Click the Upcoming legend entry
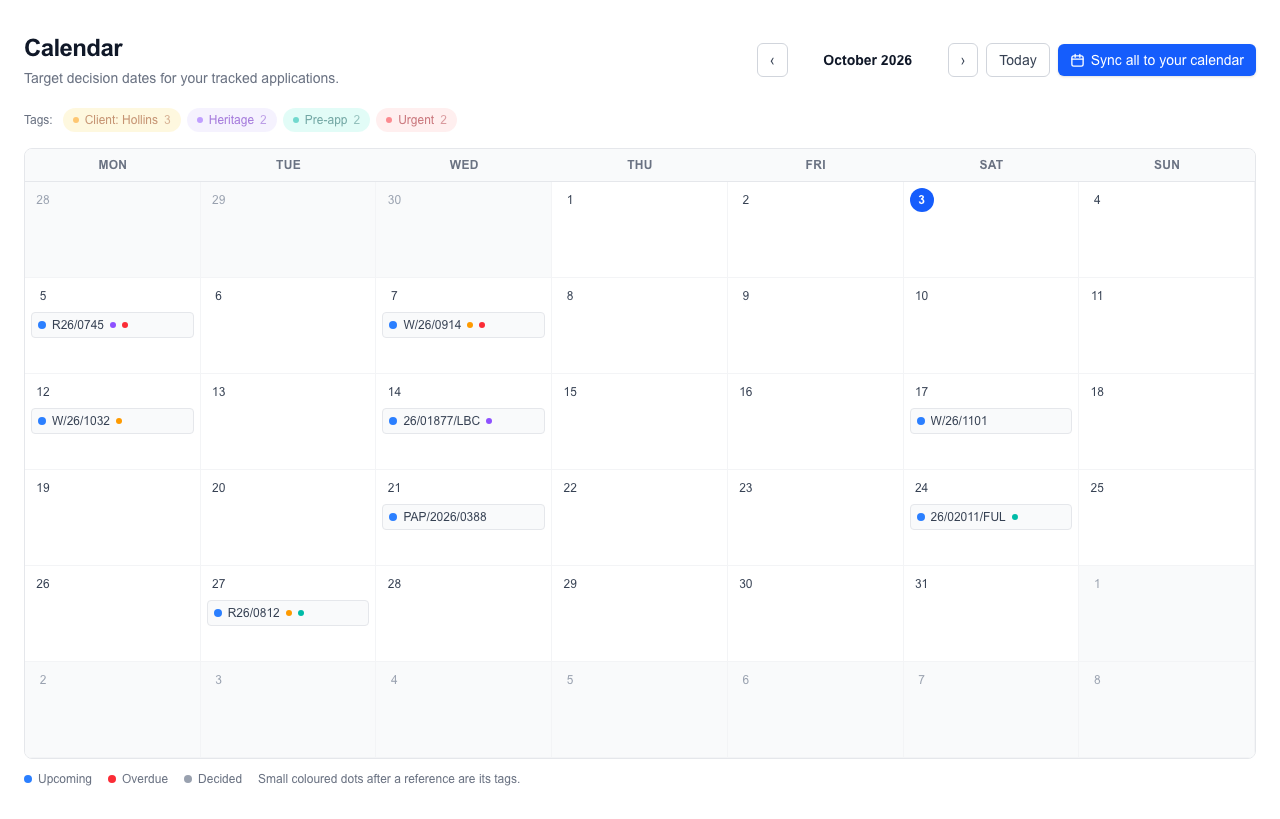Screen dimensions: 1280x819 (x=58, y=779)
